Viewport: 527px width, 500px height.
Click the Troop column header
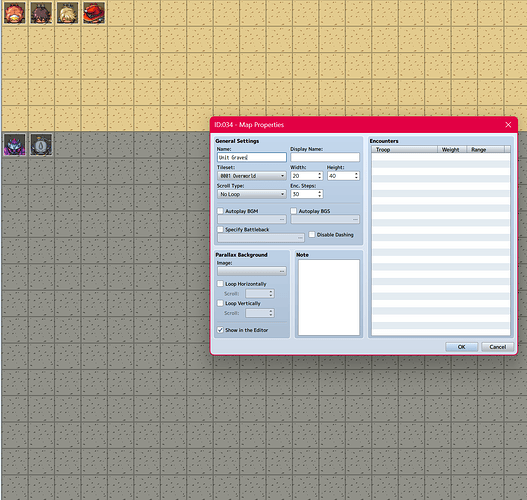click(x=404, y=150)
